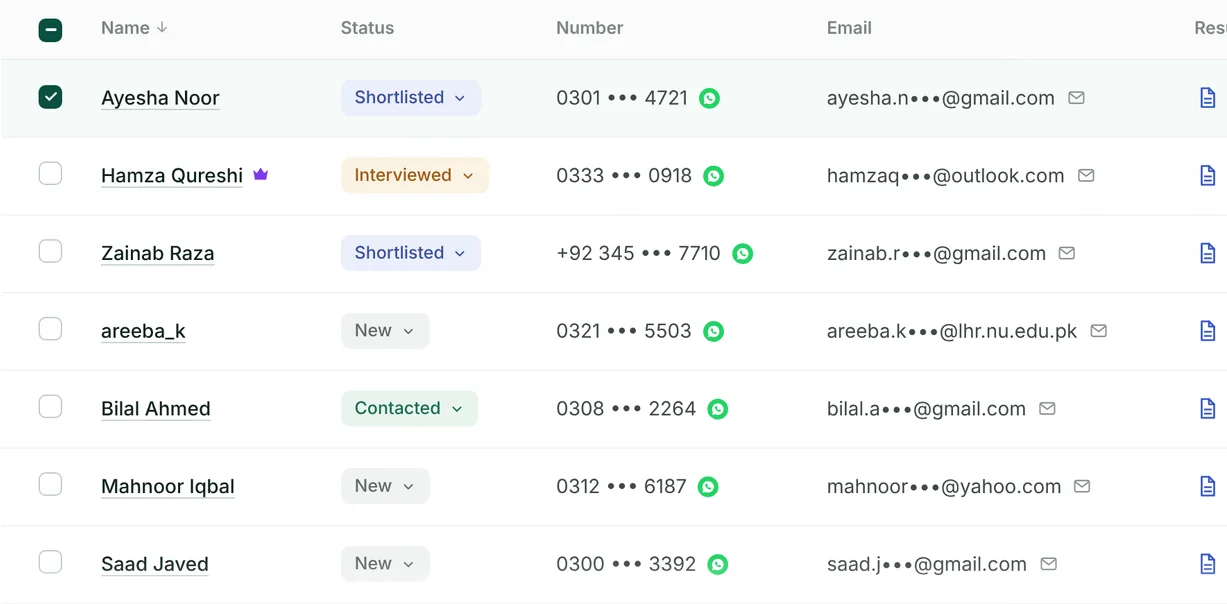Screen dimensions: 1227x604
Task: Expand the Contacted status dropdown for Bilal Ahmed
Action: [x=409, y=408]
